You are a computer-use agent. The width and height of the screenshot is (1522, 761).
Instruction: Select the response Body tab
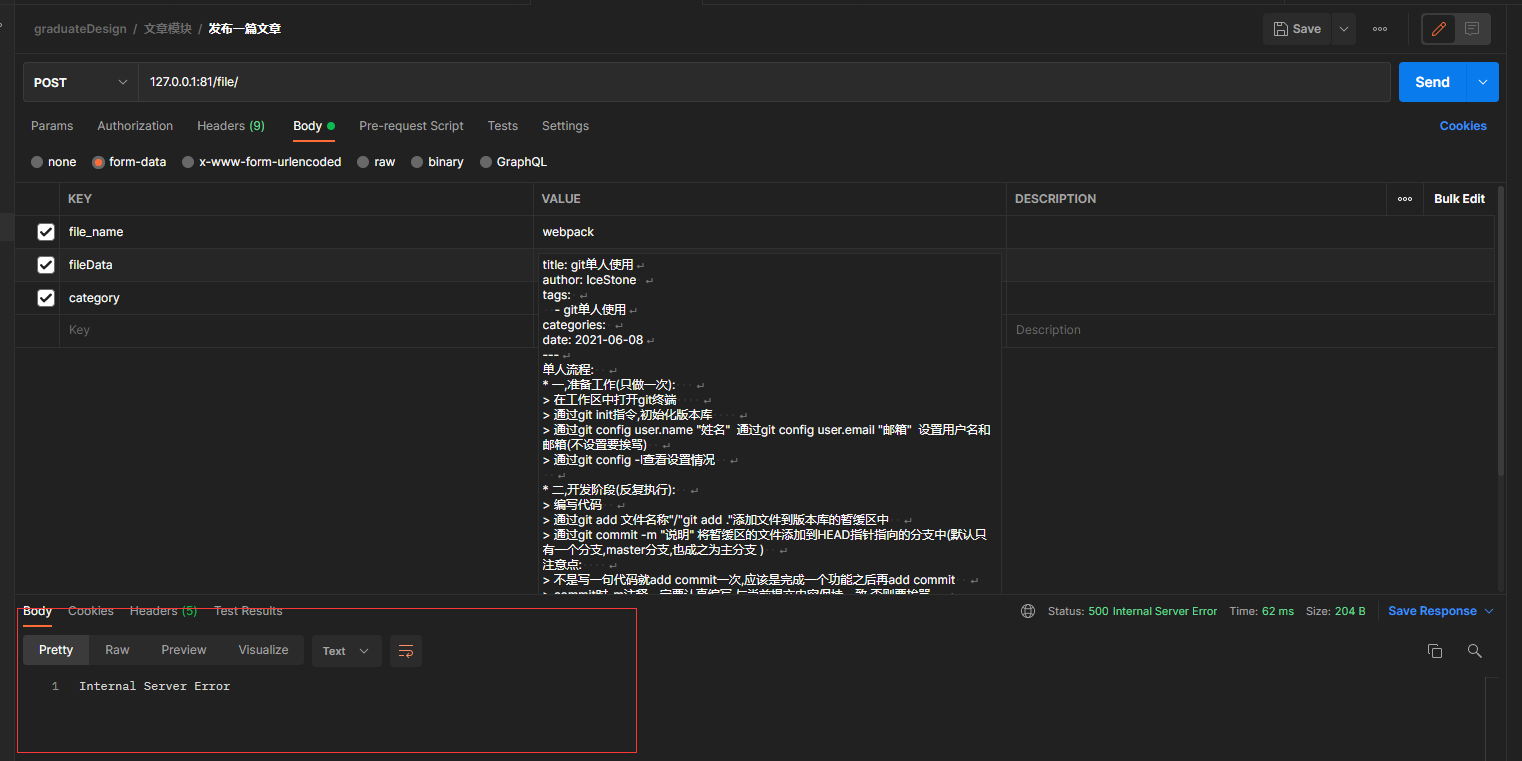click(x=38, y=611)
